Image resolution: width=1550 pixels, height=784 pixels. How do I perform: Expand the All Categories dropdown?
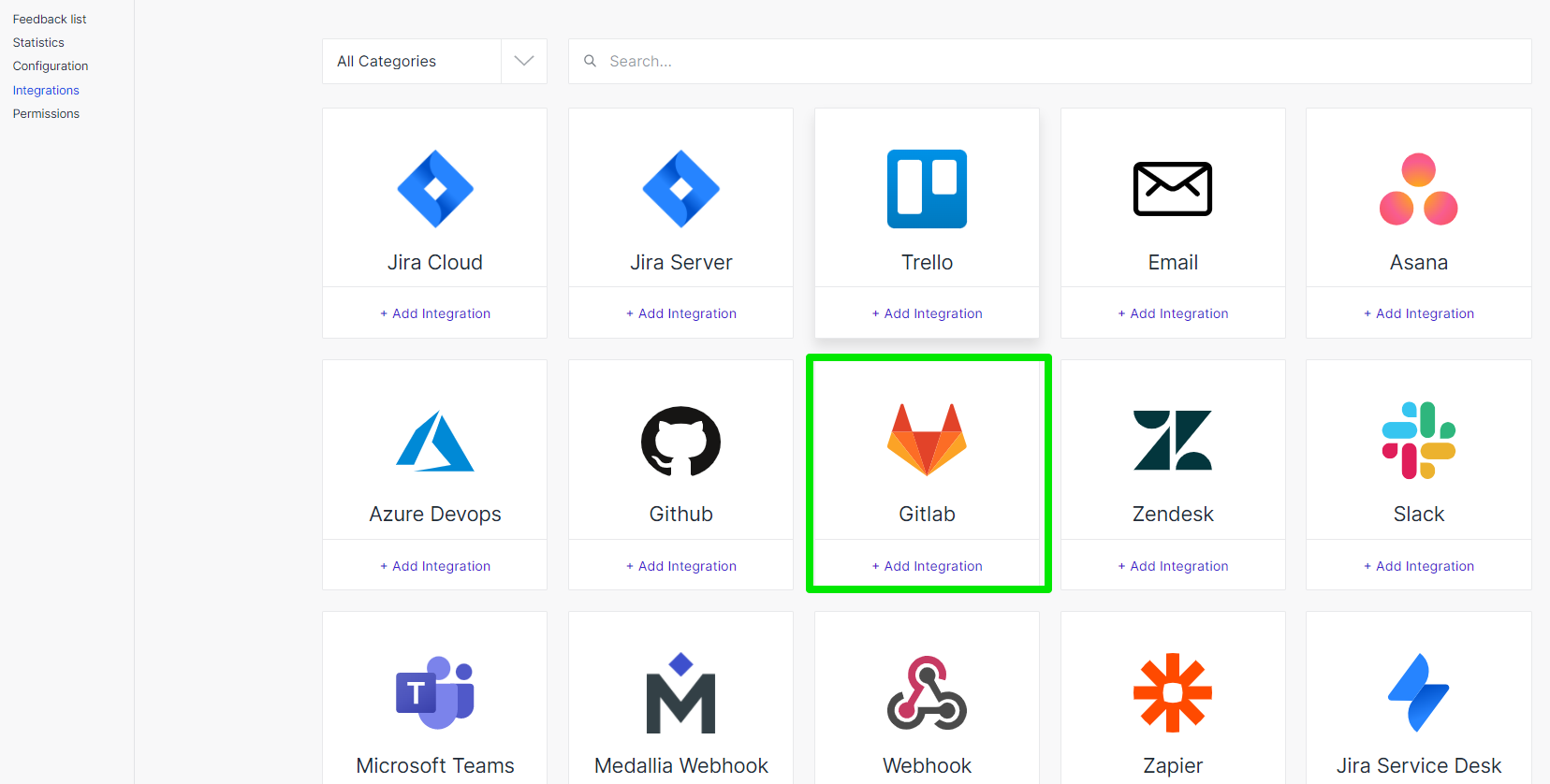[434, 61]
